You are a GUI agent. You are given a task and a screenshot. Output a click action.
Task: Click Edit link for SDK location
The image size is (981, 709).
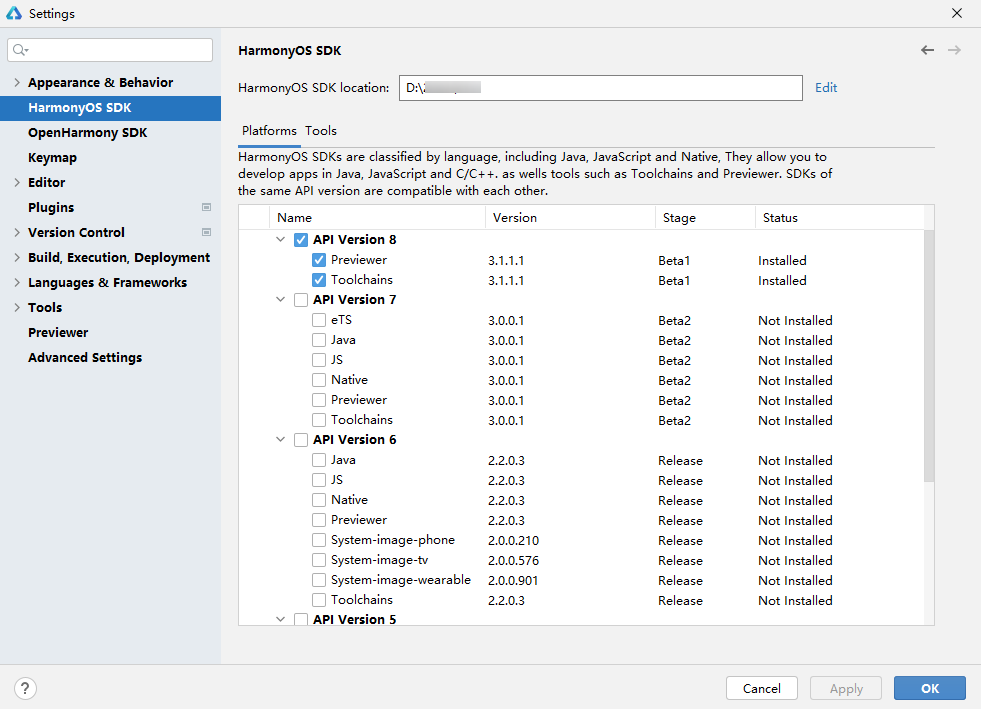point(826,88)
